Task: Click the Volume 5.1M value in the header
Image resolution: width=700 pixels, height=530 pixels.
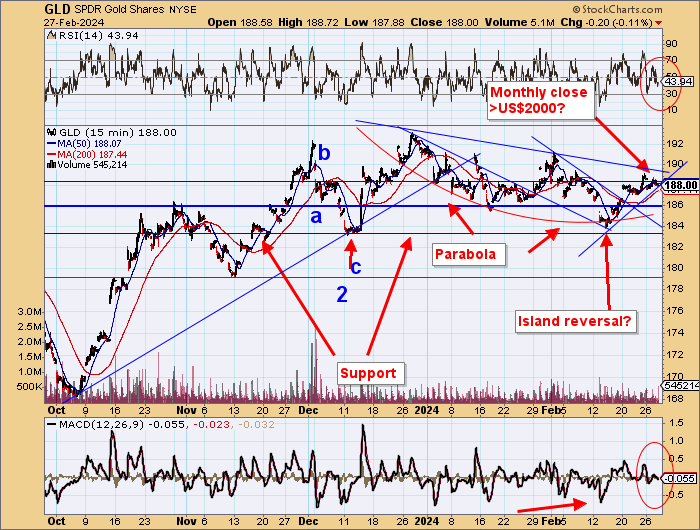Action: coord(520,22)
